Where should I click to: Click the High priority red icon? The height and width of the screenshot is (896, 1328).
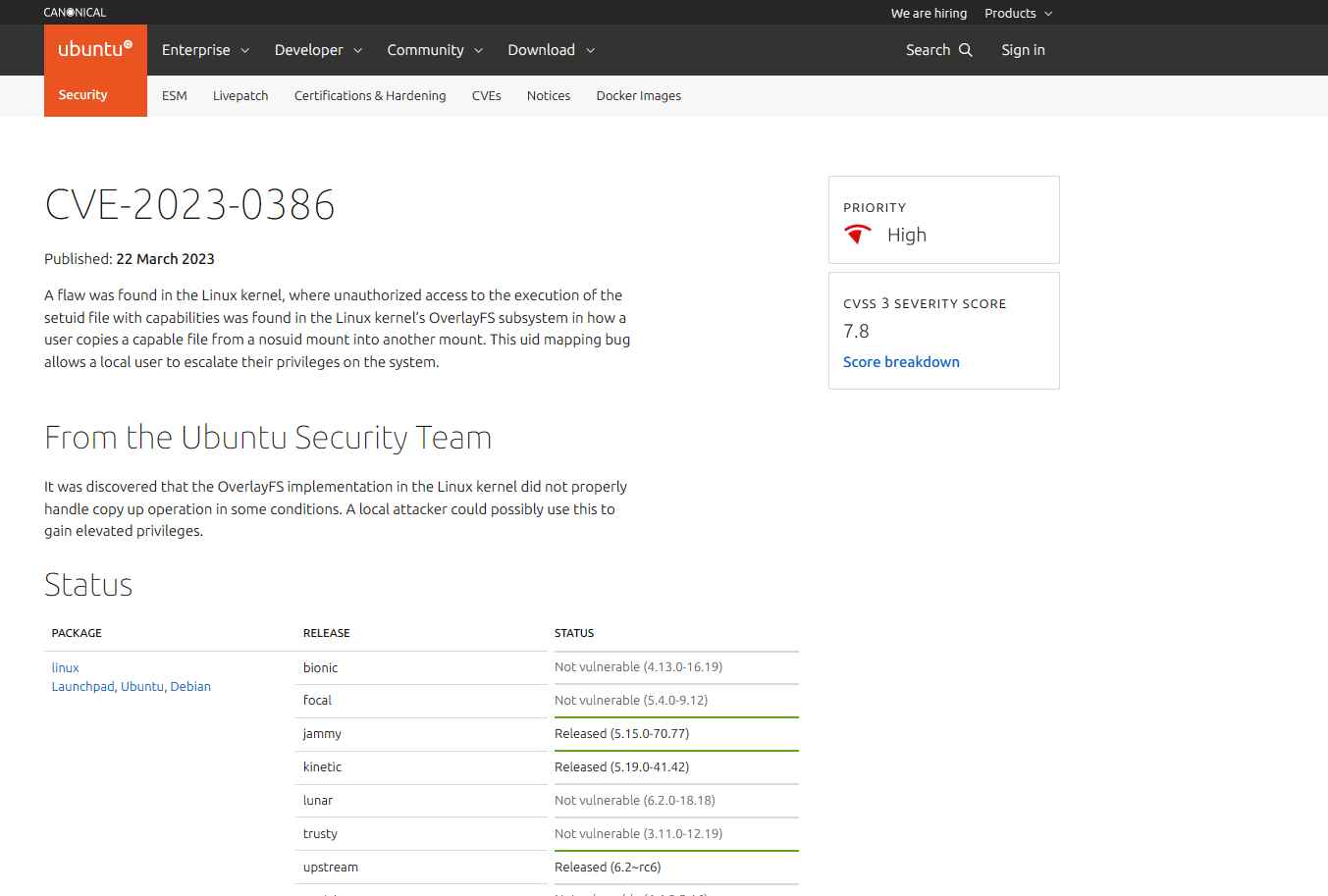pos(858,235)
